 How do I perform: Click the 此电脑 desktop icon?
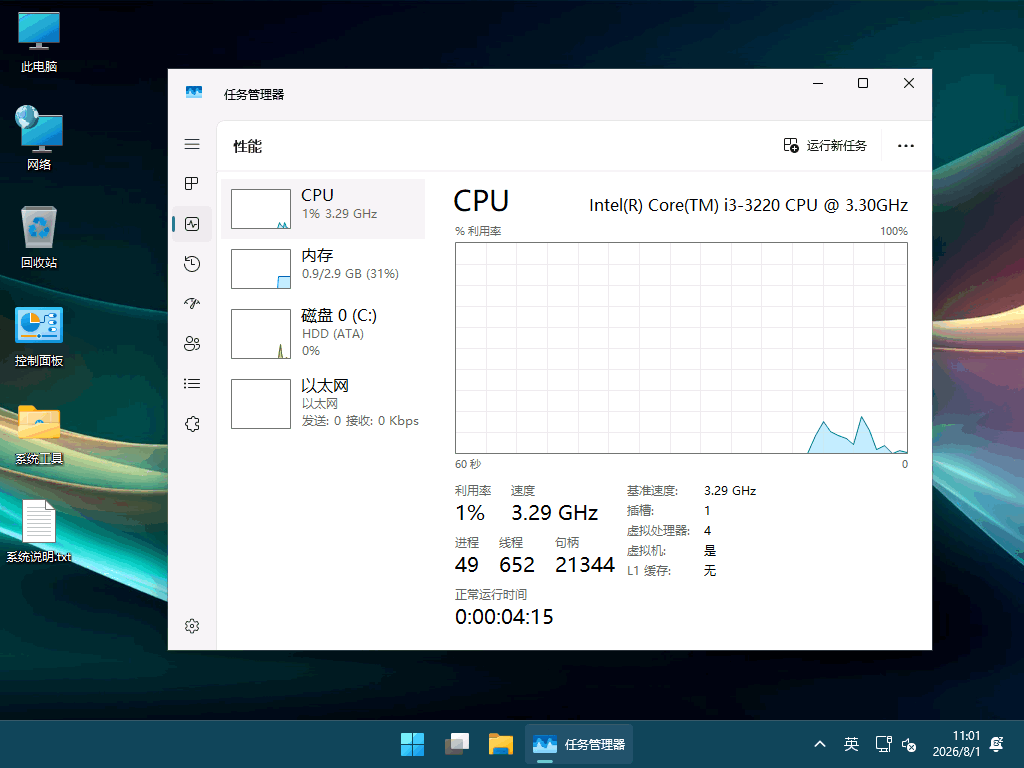tap(39, 42)
